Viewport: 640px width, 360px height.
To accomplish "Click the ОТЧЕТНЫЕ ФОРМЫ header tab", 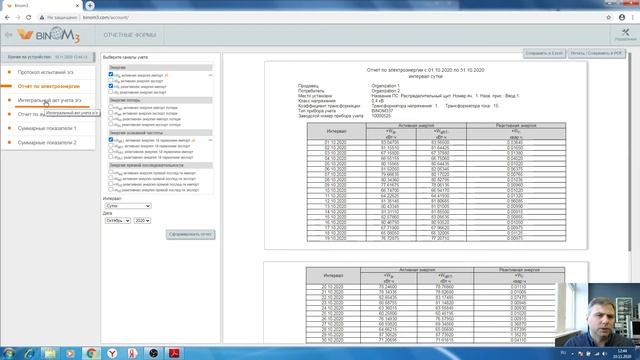I will click(130, 35).
